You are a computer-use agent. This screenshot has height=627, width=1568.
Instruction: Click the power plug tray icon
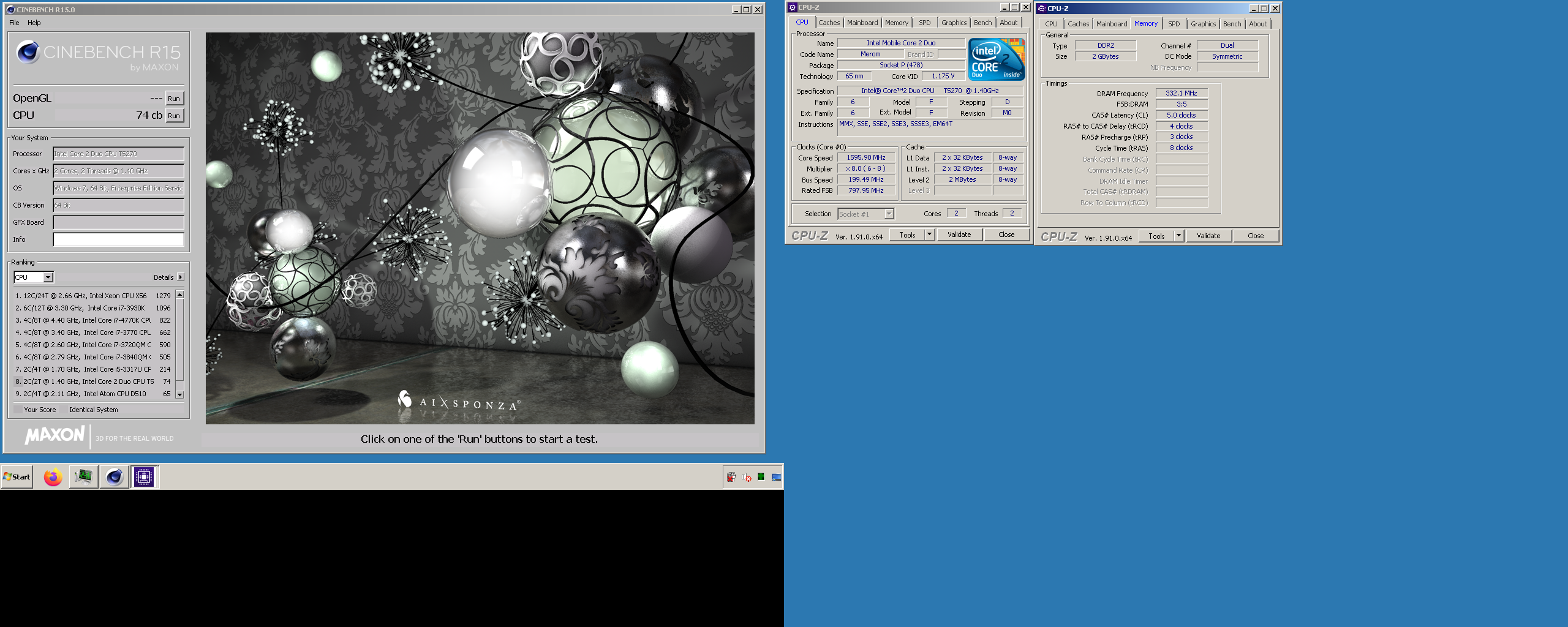pyautogui.click(x=731, y=477)
